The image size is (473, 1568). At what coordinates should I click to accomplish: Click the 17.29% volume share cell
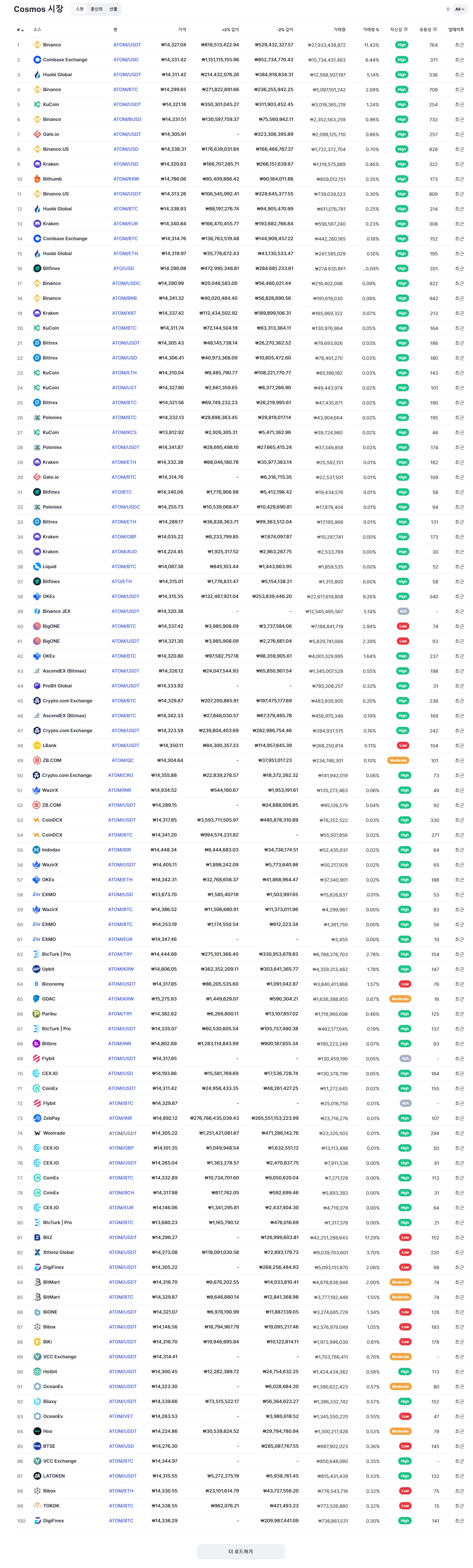click(x=372, y=1237)
